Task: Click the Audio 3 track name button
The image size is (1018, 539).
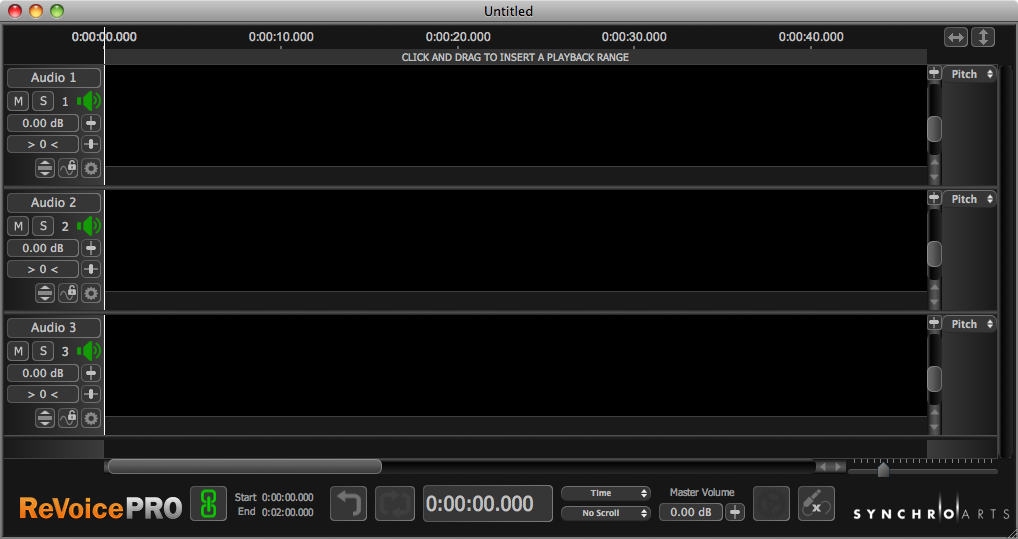Action: pos(54,328)
